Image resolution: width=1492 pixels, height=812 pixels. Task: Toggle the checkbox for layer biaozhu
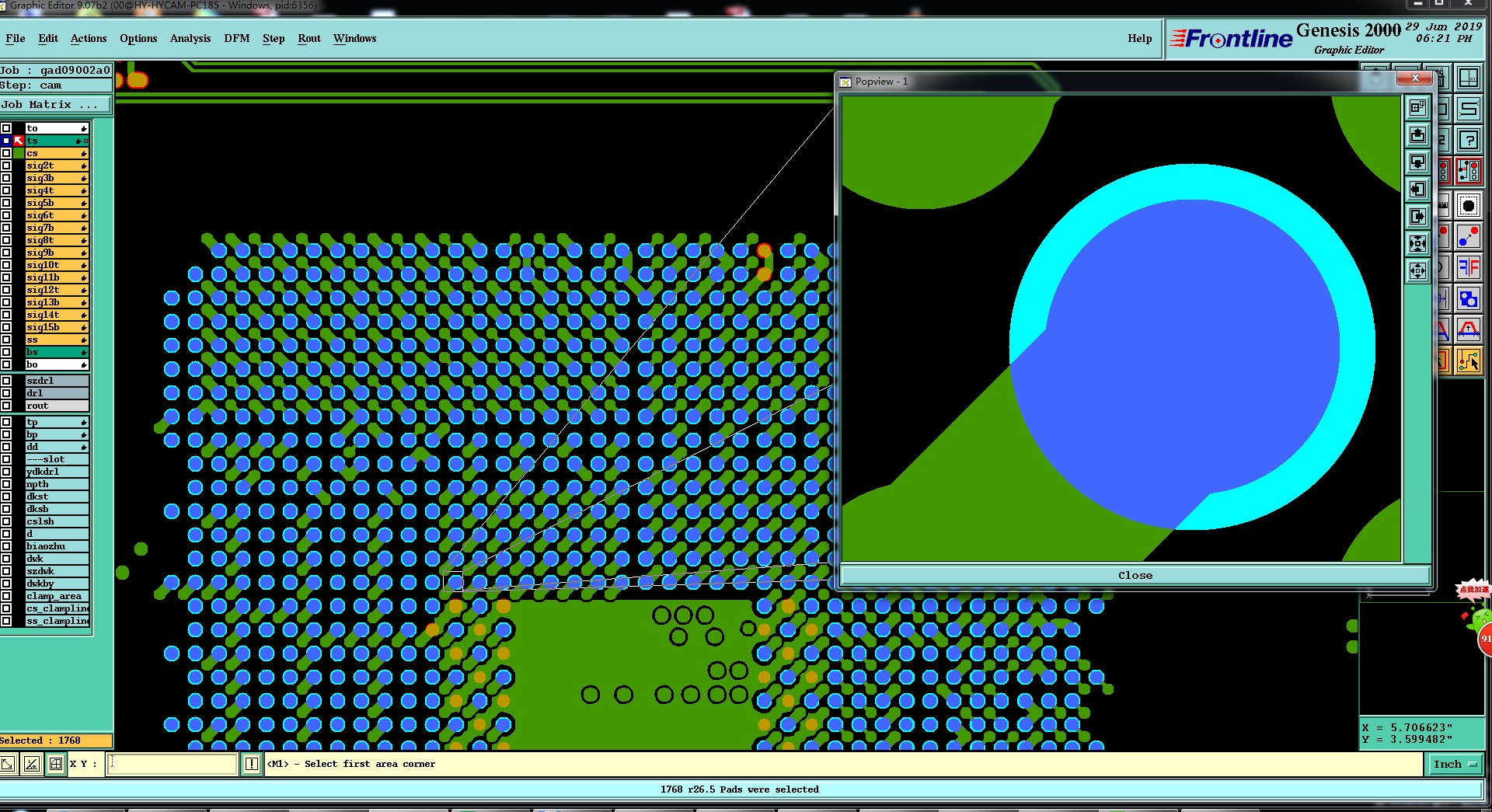pos(6,546)
